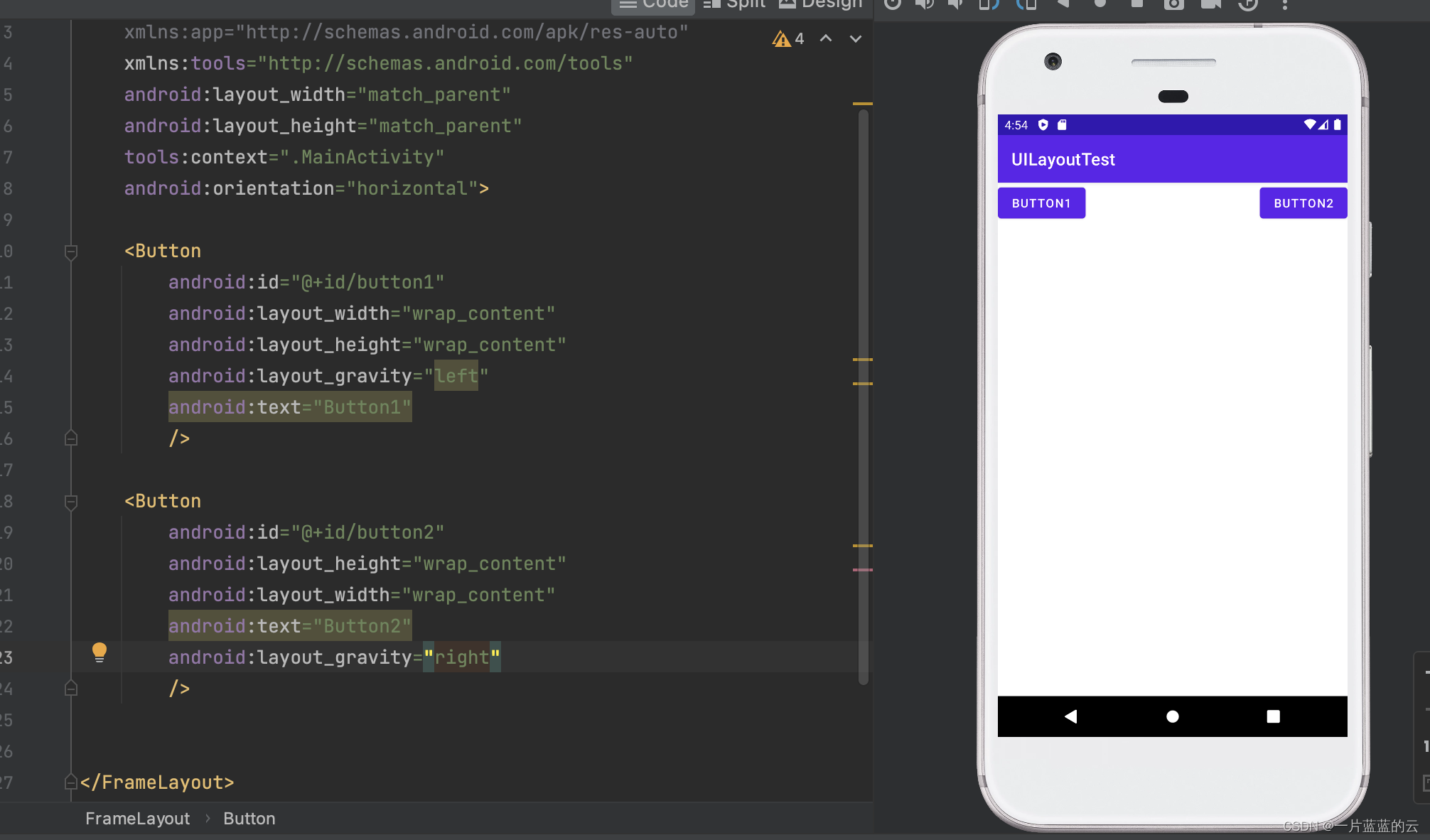Image resolution: width=1430 pixels, height=840 pixels.
Task: Click the lightbulb quick-fix icon
Action: click(100, 652)
